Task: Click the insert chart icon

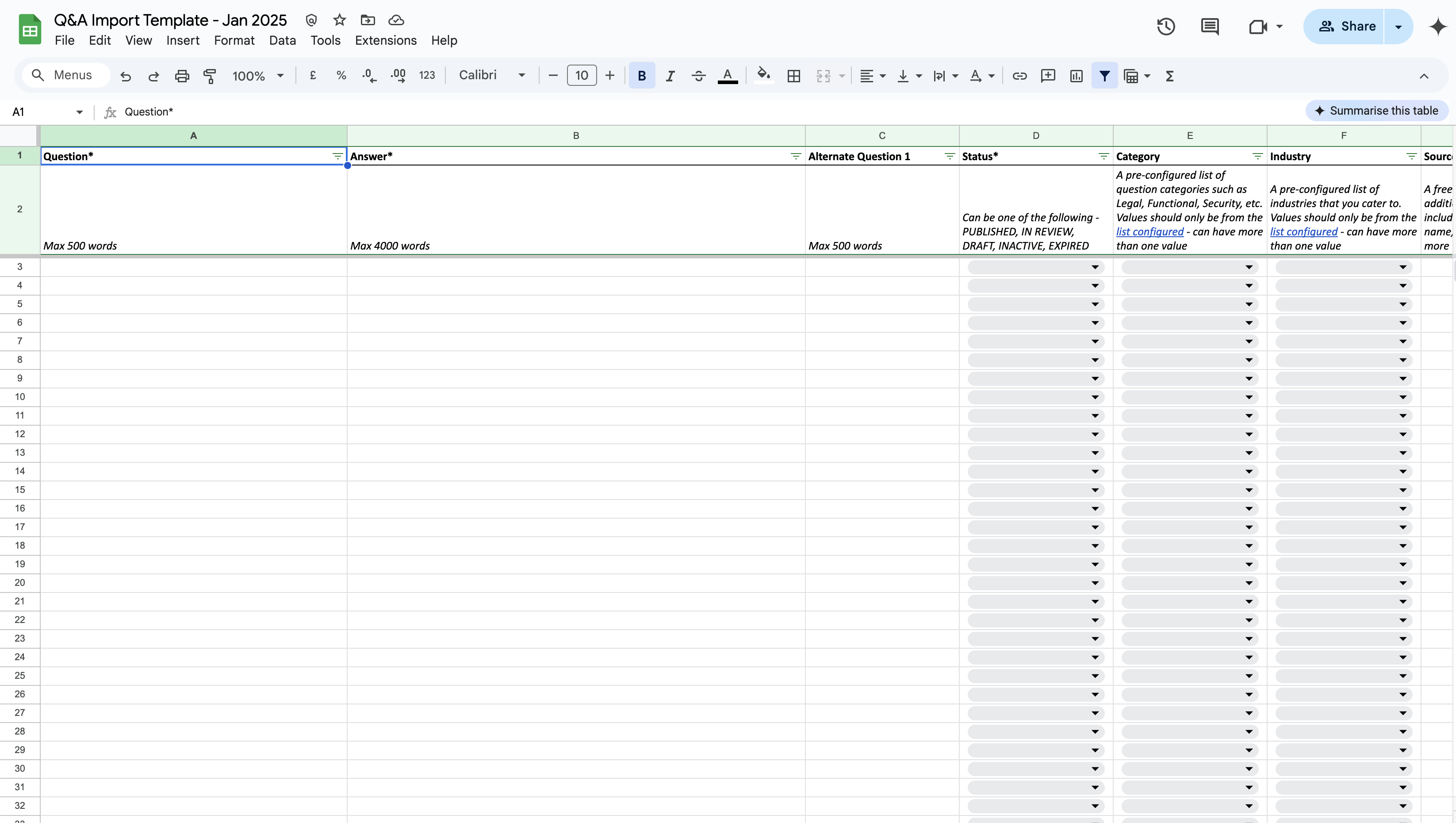Action: (1076, 76)
